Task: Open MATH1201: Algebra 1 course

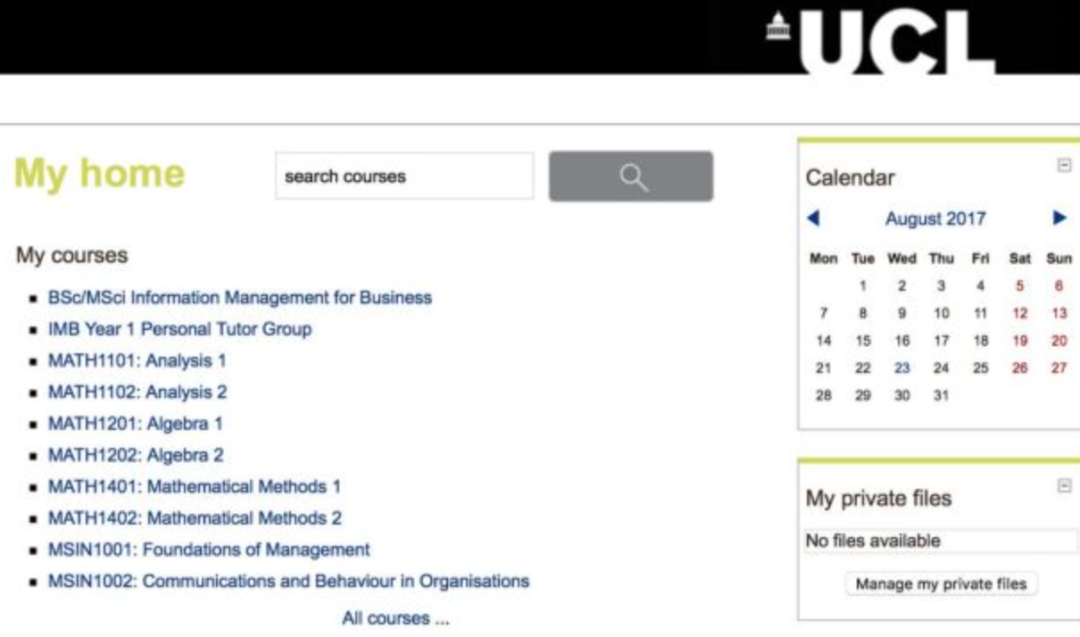Action: (135, 424)
